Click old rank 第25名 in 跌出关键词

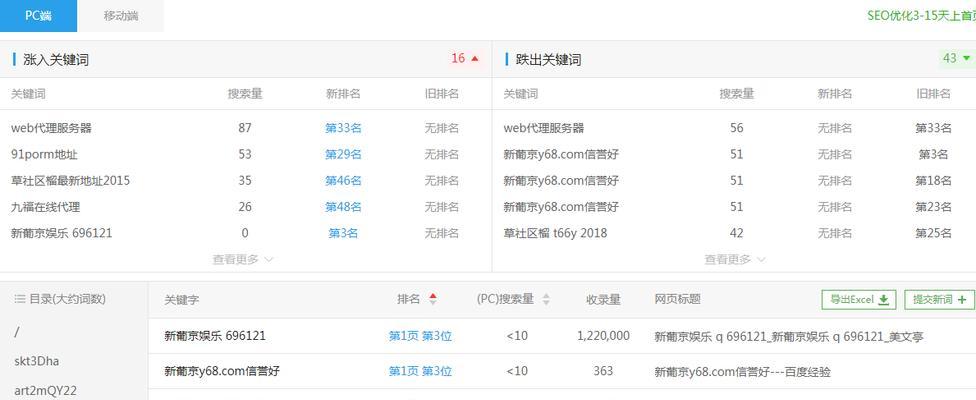click(933, 233)
